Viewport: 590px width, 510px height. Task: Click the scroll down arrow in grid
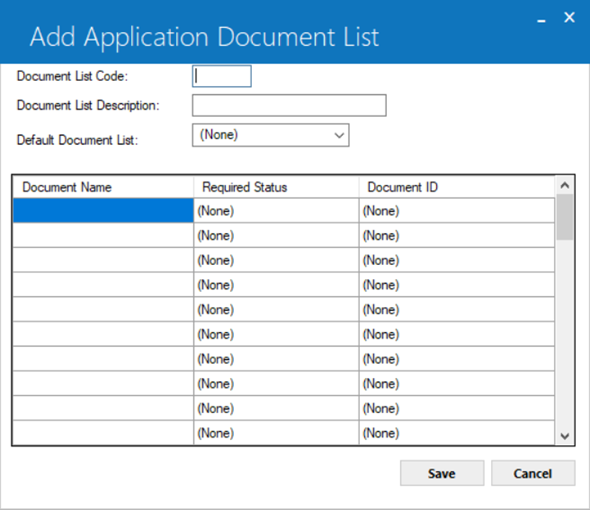click(x=564, y=436)
